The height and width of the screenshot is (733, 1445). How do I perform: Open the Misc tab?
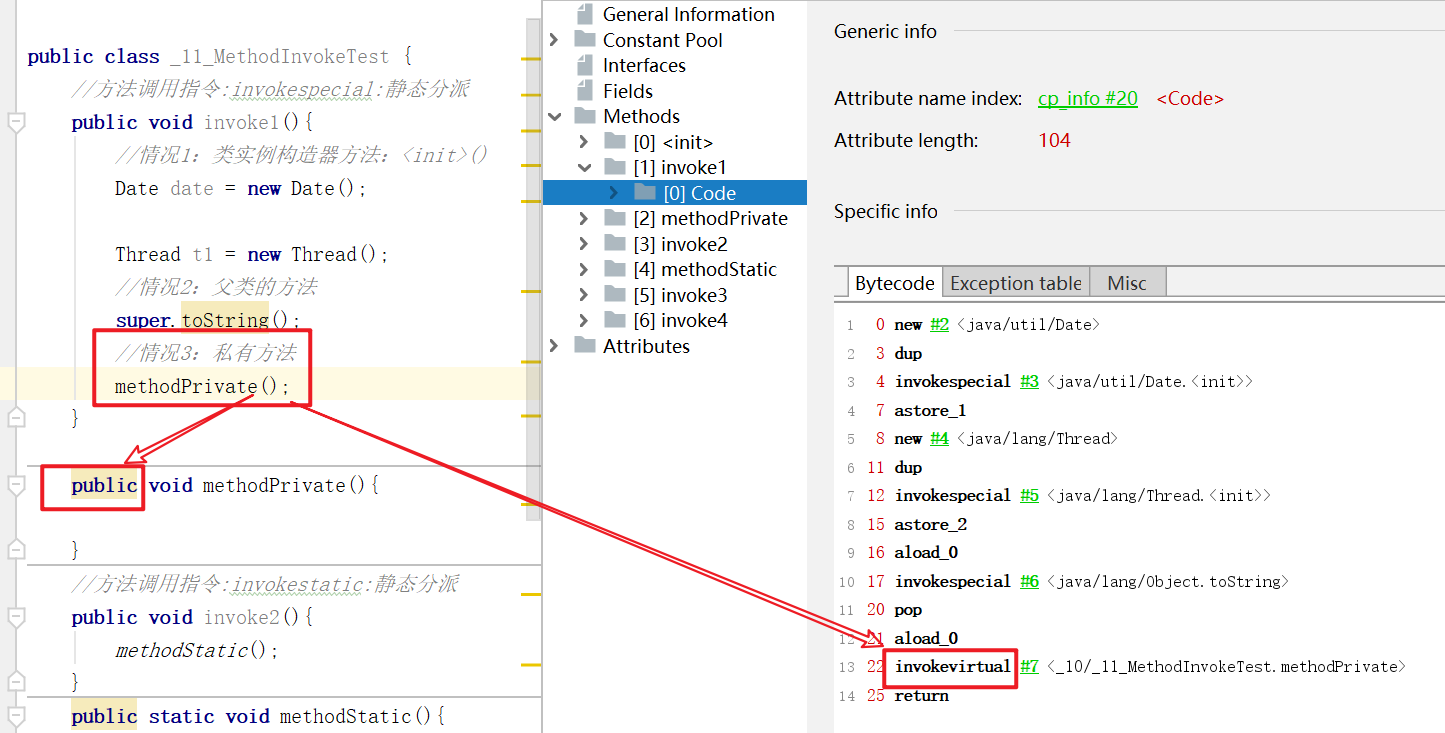click(x=1127, y=283)
